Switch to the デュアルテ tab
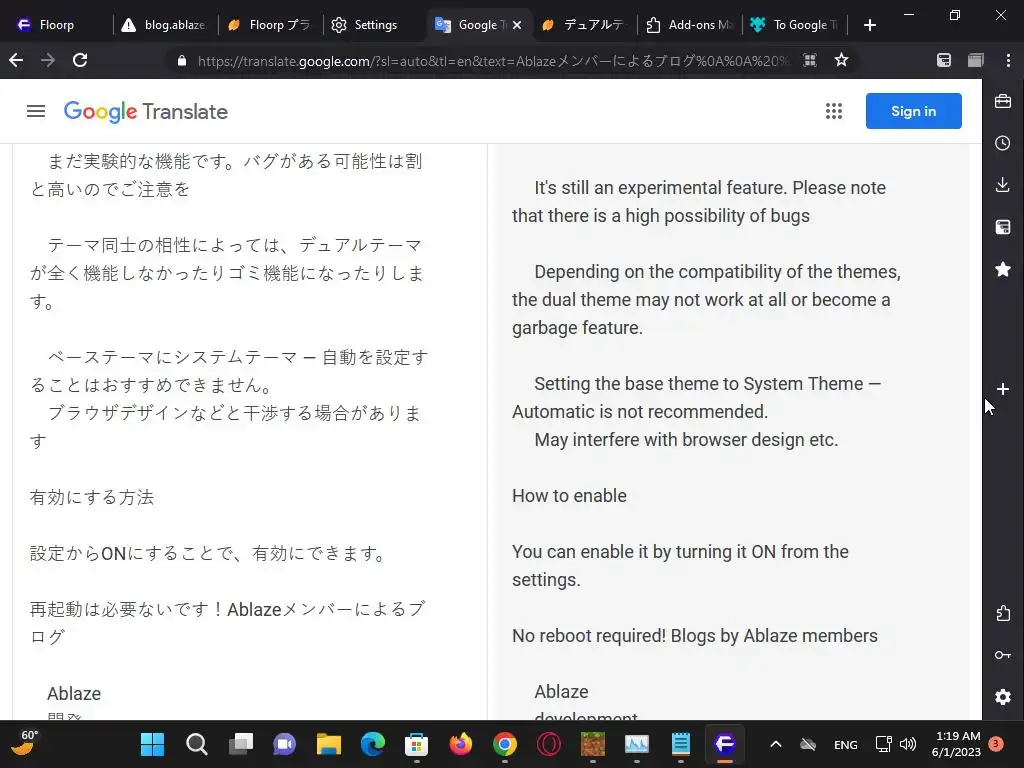1024x768 pixels. click(x=583, y=25)
